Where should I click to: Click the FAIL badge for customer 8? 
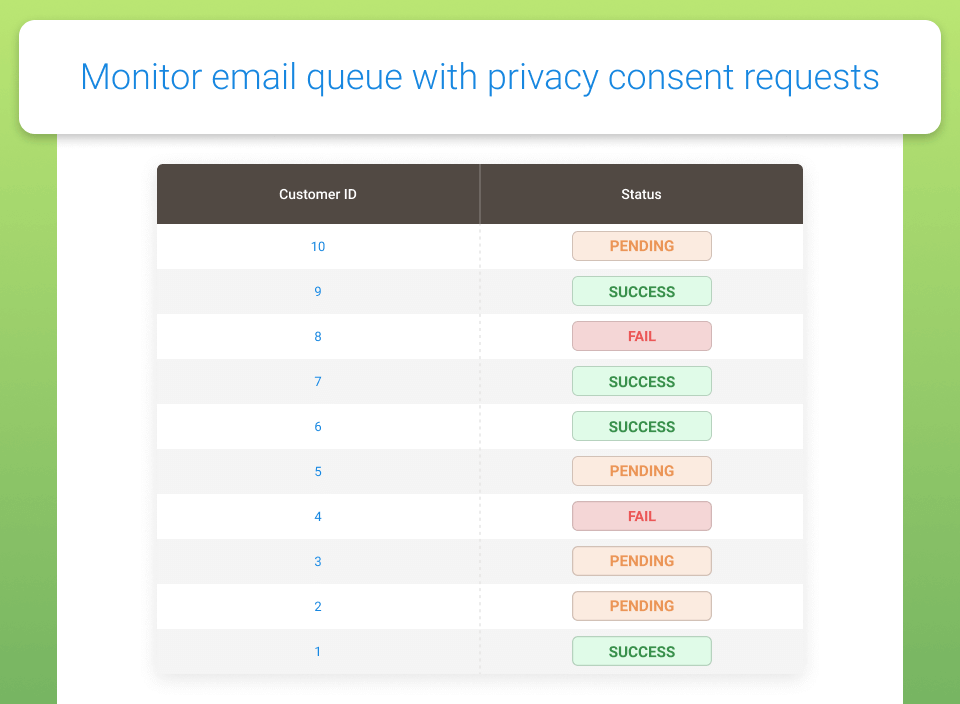pos(642,336)
